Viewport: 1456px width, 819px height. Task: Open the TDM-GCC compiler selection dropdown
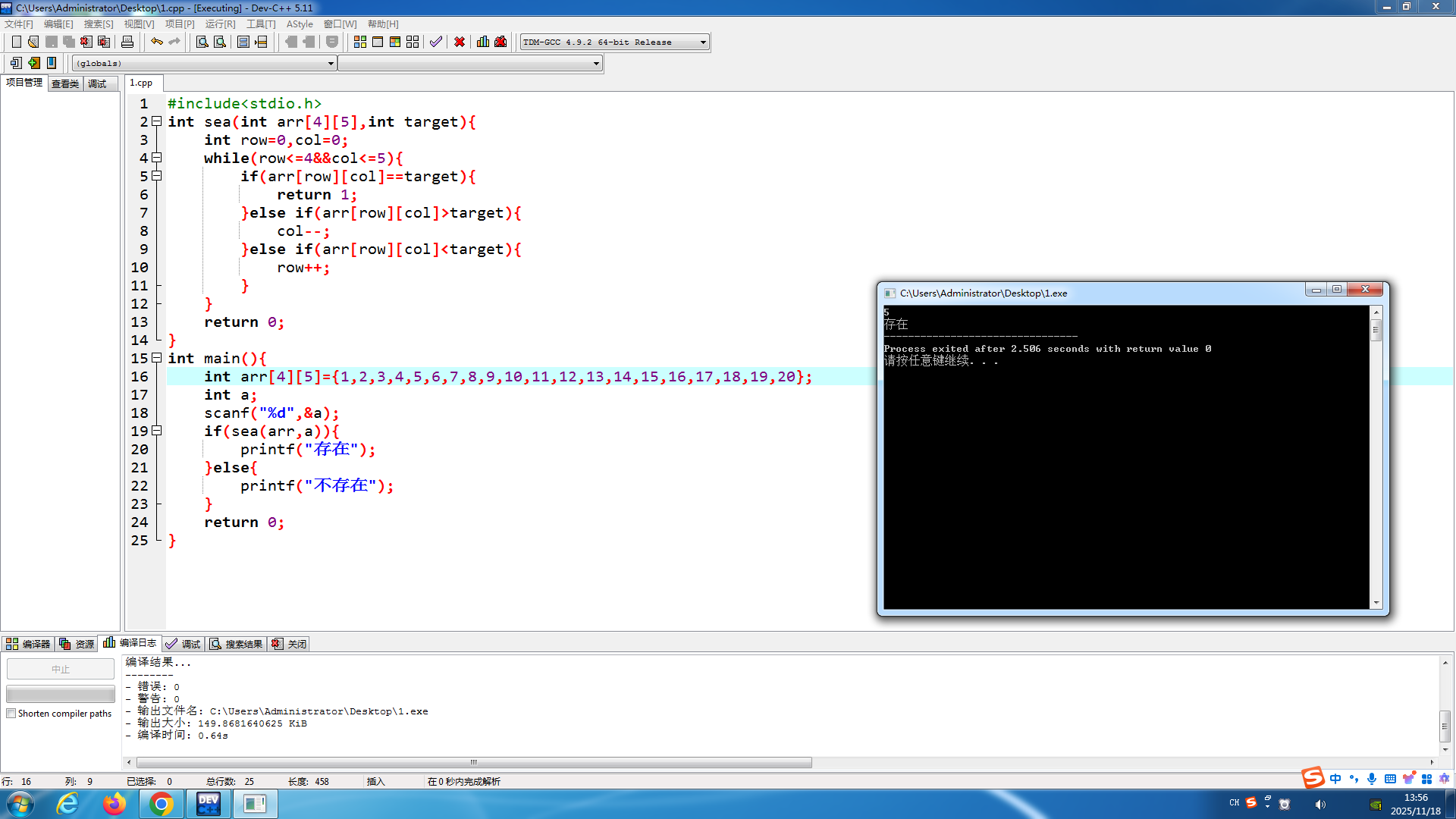pos(703,42)
